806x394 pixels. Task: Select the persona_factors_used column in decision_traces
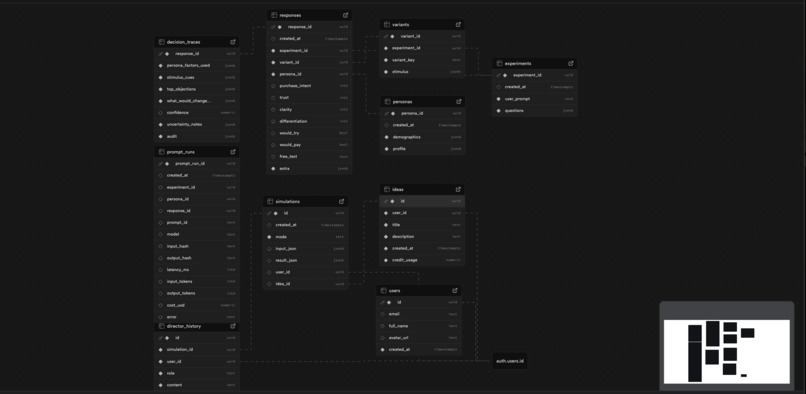pyautogui.click(x=197, y=65)
